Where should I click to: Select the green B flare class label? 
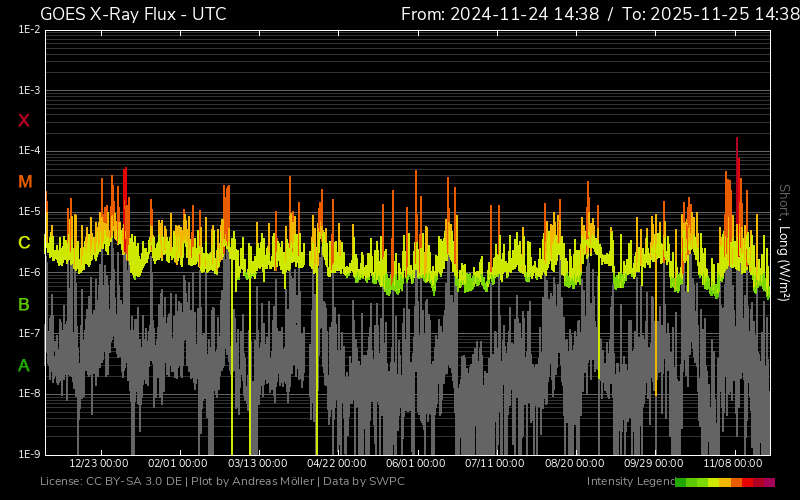[24, 304]
